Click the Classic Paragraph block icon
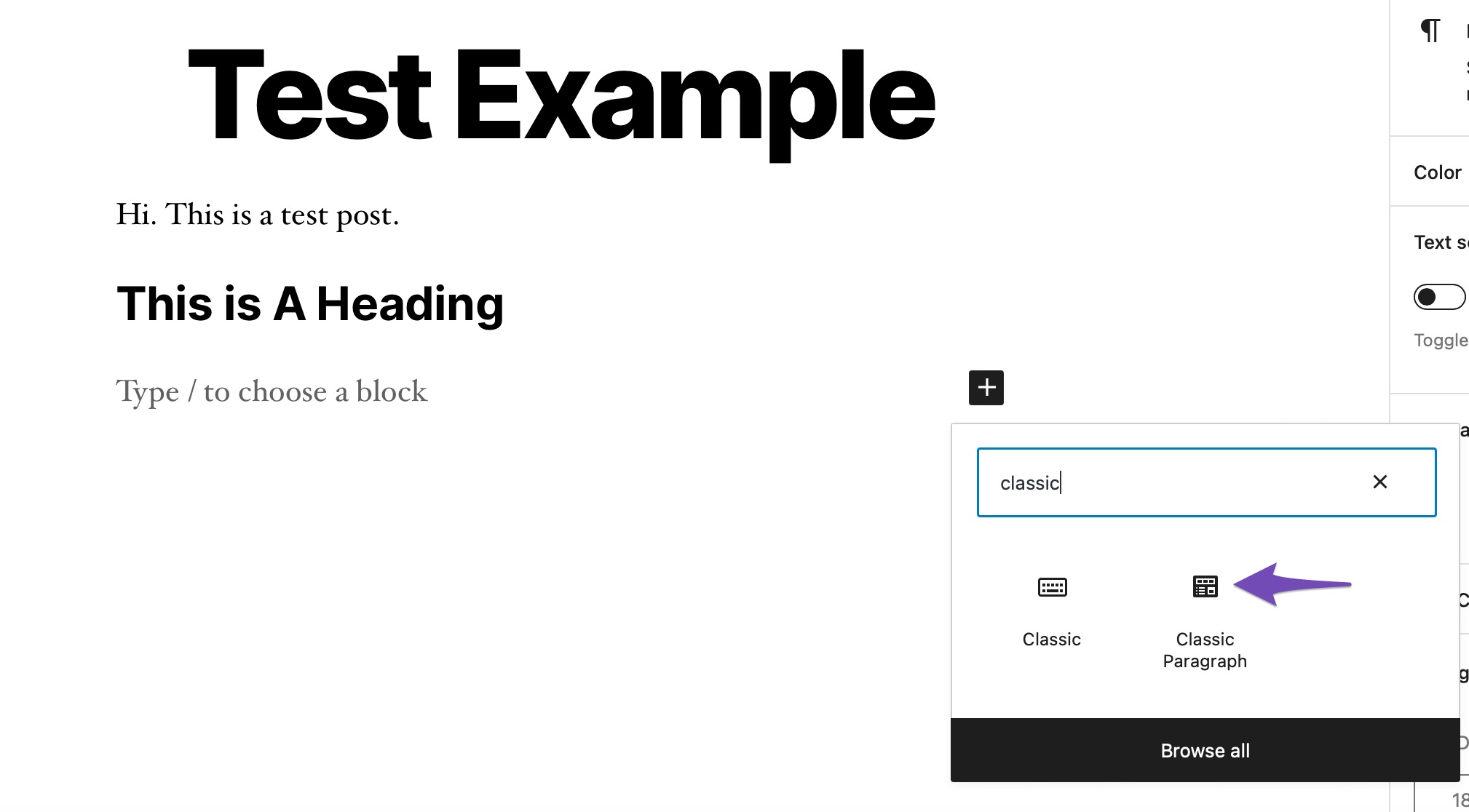 (1204, 588)
